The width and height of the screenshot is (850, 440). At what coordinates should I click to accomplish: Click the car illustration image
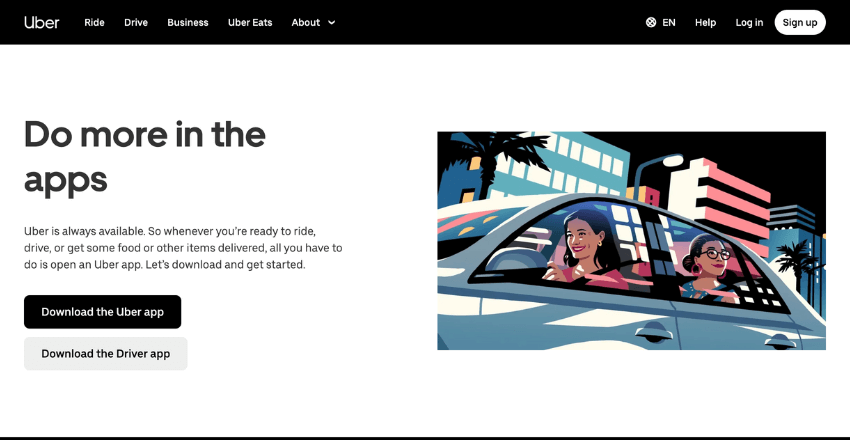[x=632, y=241]
